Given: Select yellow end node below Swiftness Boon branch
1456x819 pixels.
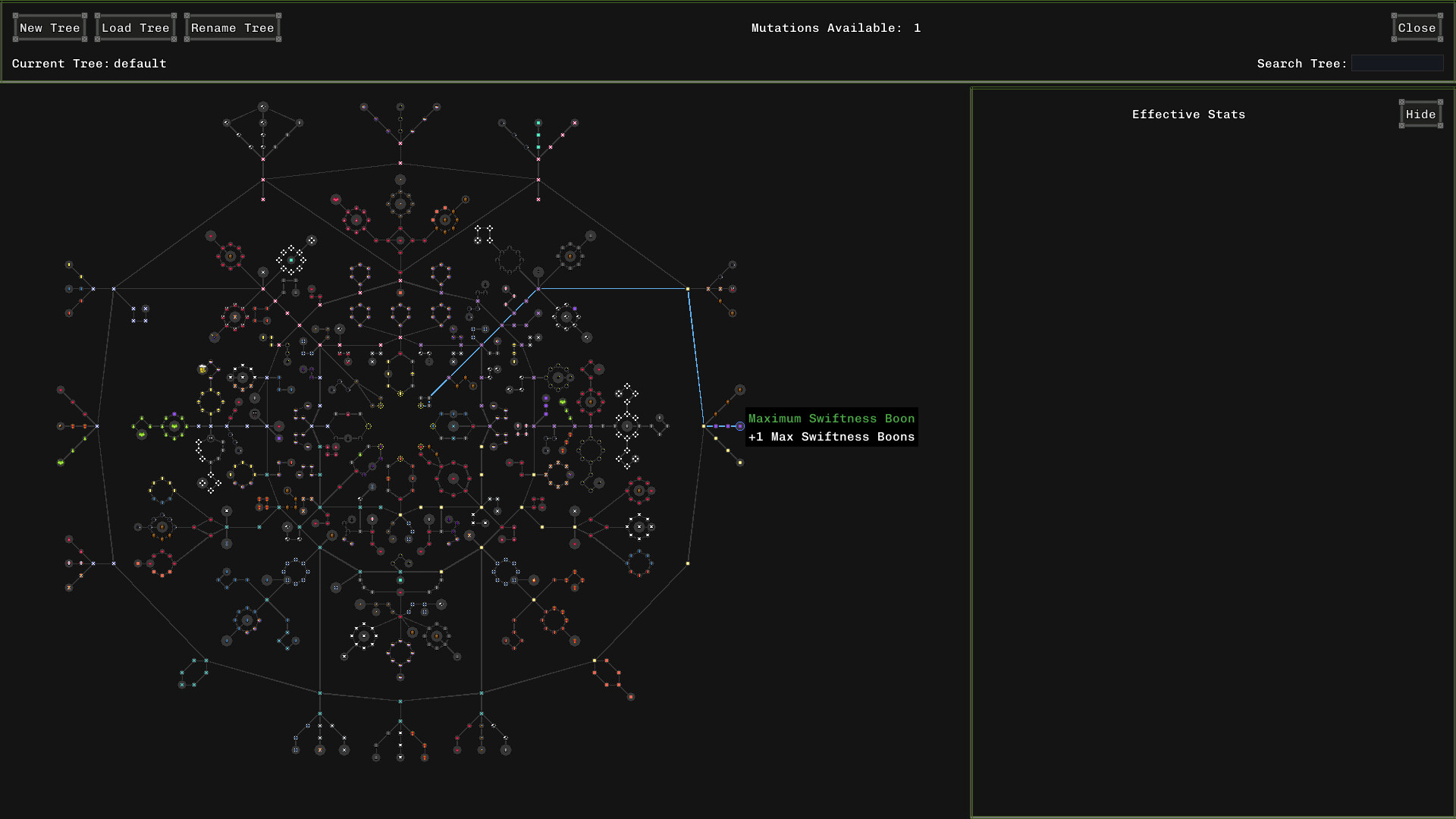Looking at the screenshot, I should 740,463.
